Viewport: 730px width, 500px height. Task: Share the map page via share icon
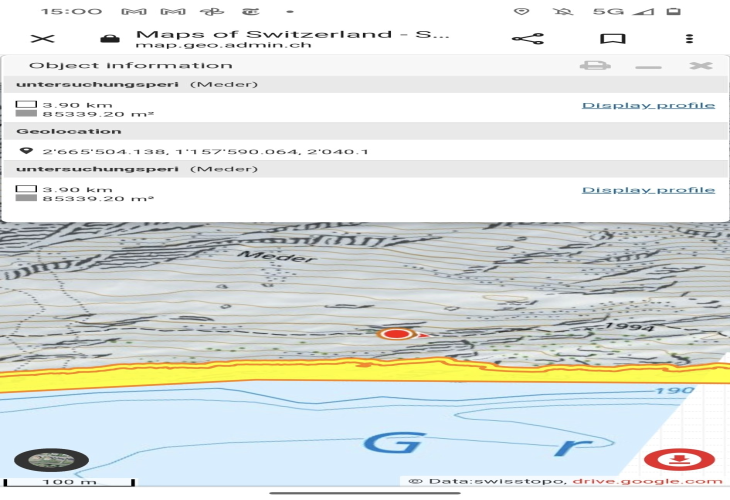[527, 39]
